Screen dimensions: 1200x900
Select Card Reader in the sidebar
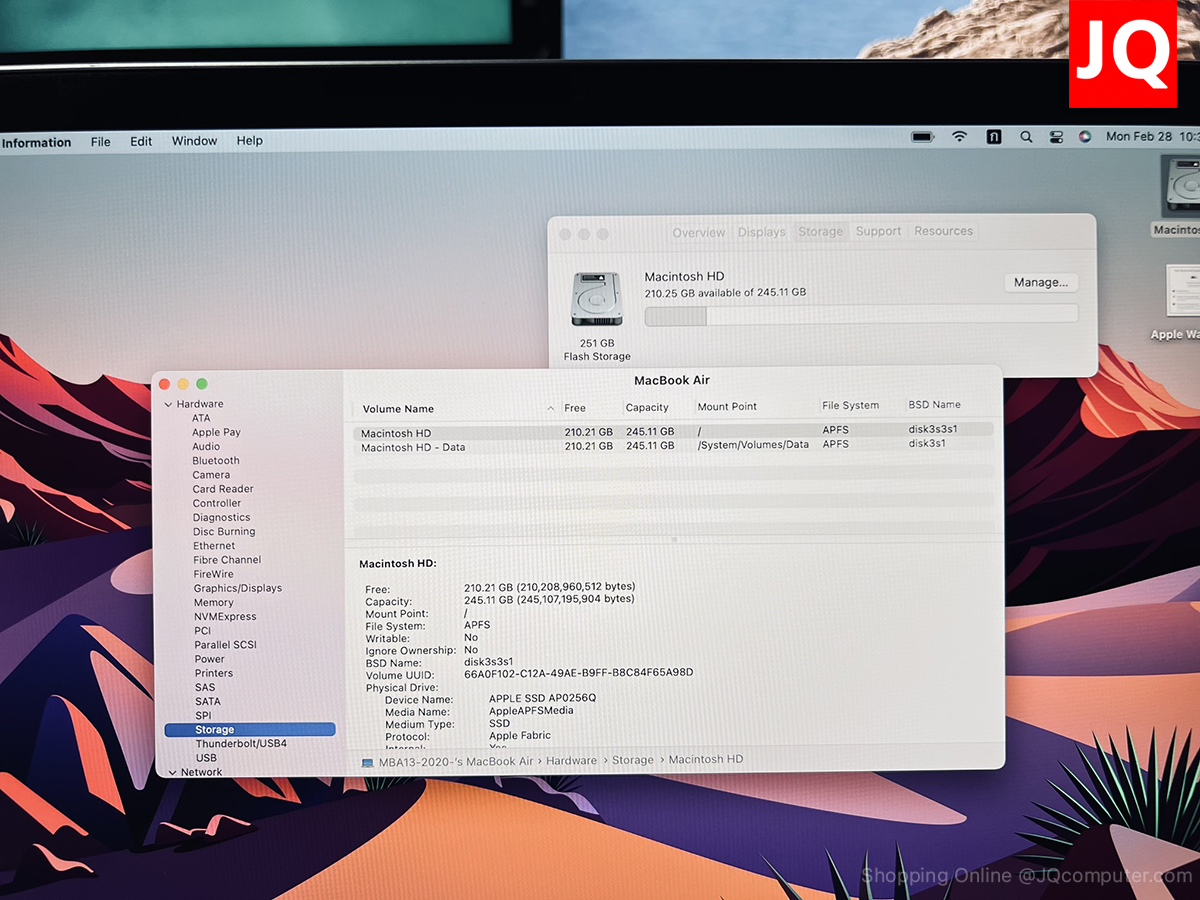click(x=223, y=489)
